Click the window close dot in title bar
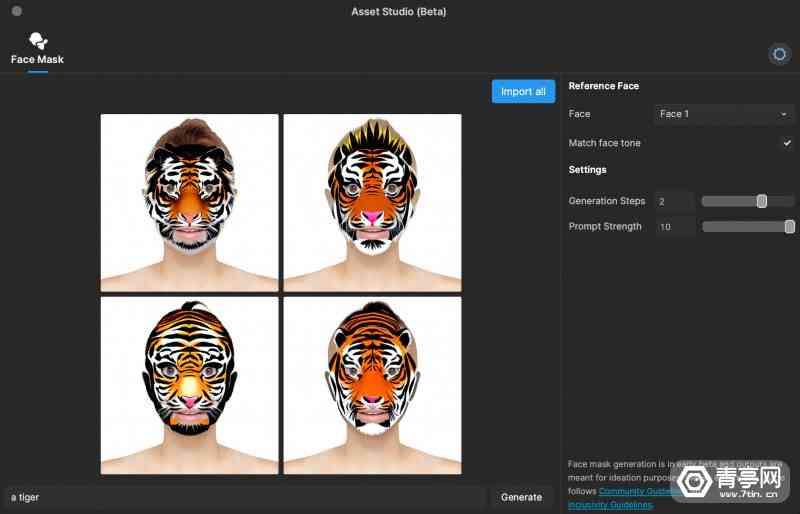 tap(17, 11)
